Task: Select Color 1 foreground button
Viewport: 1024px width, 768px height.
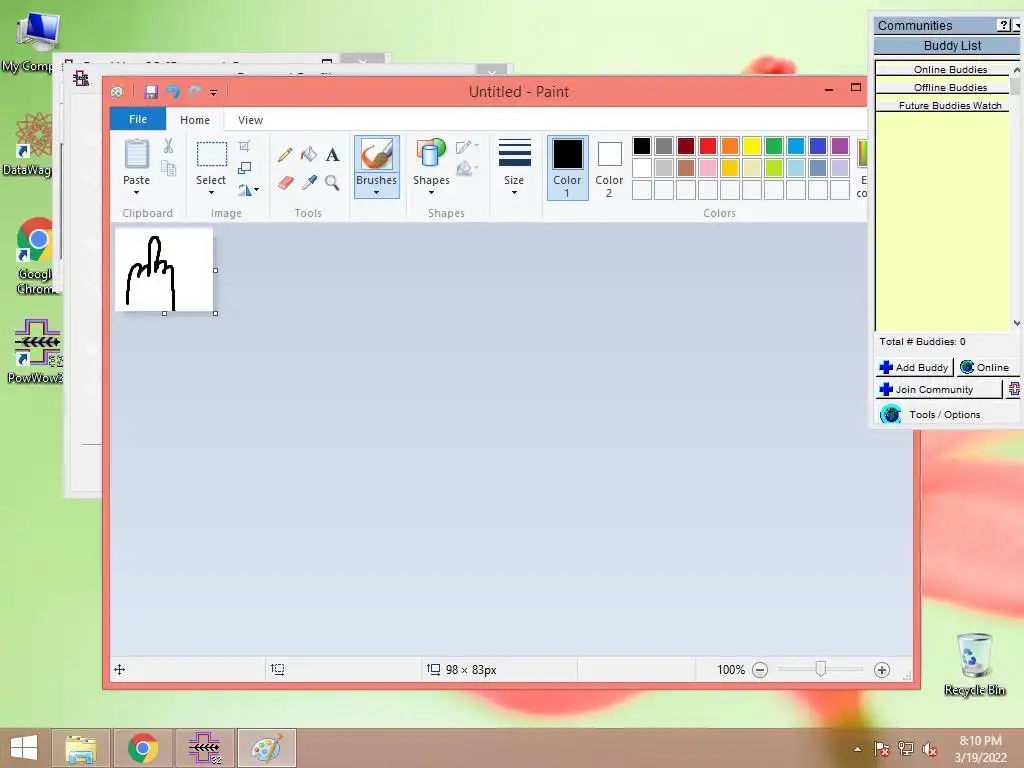Action: [x=568, y=168]
